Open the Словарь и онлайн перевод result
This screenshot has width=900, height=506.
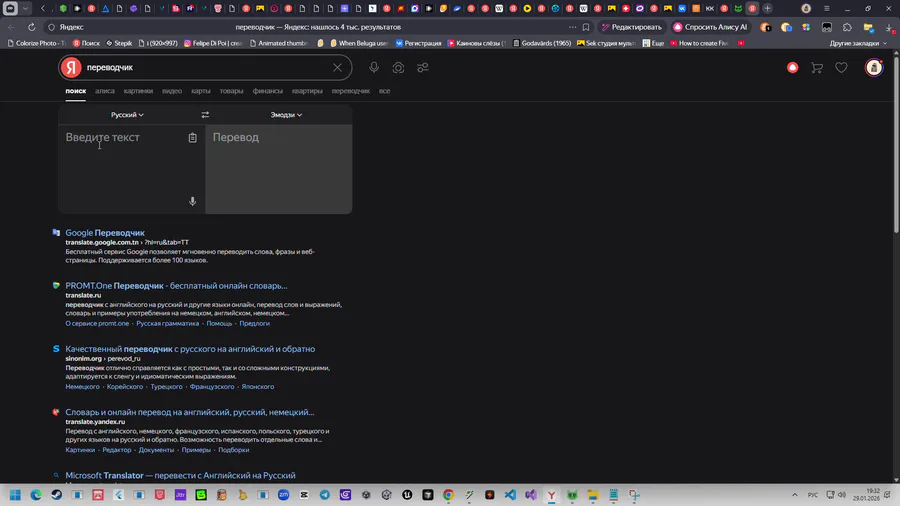(189, 412)
